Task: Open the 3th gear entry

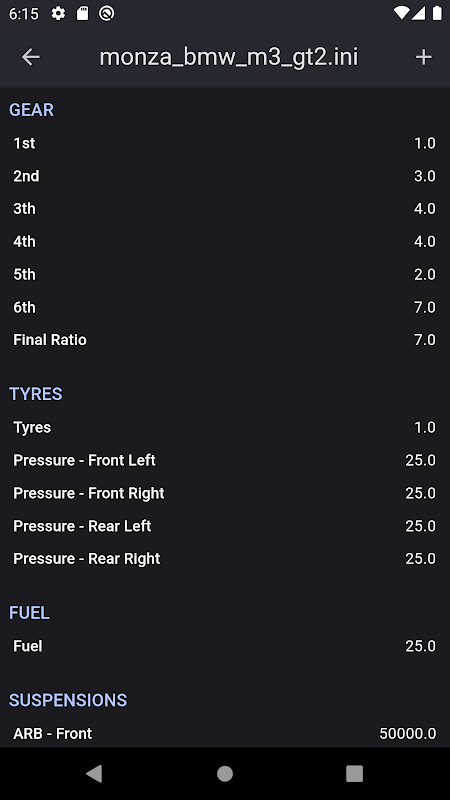Action: pyautogui.click(x=225, y=209)
